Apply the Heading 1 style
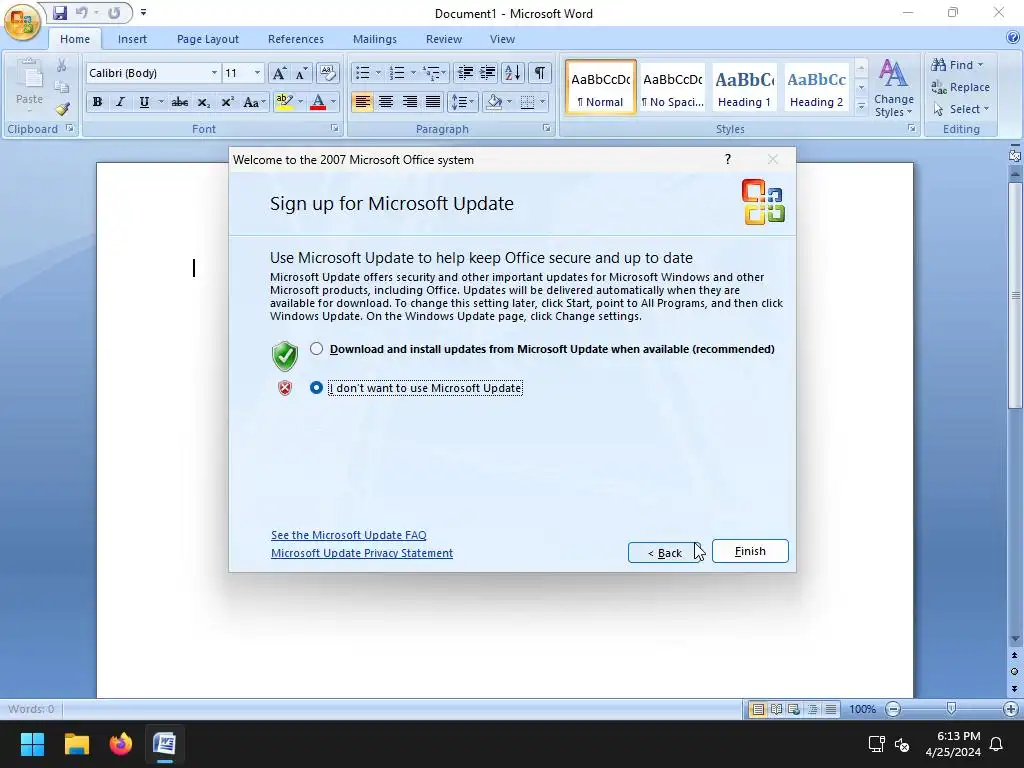 [744, 88]
